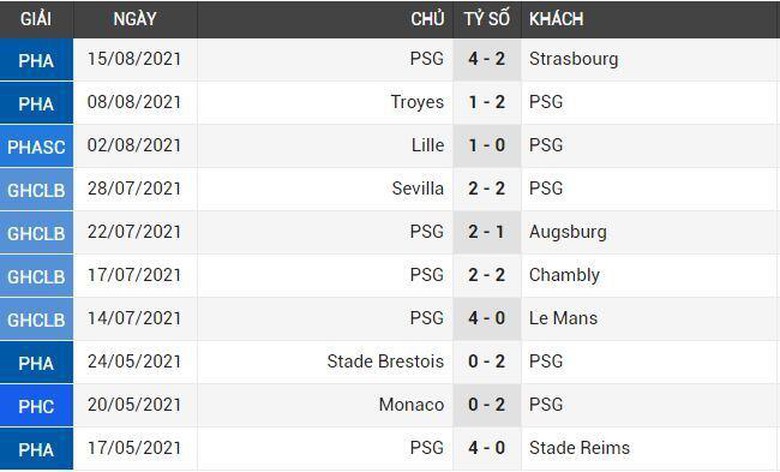
Task: Open Lille team link
Action: (x=427, y=145)
